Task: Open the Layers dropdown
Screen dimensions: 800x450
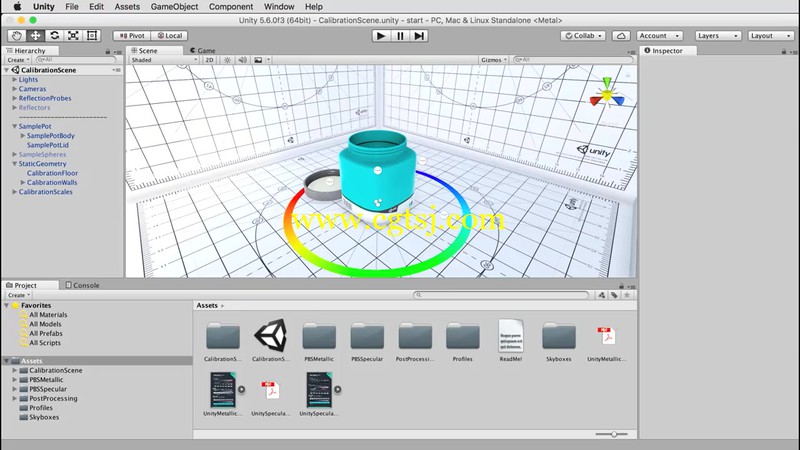Action: click(718, 36)
